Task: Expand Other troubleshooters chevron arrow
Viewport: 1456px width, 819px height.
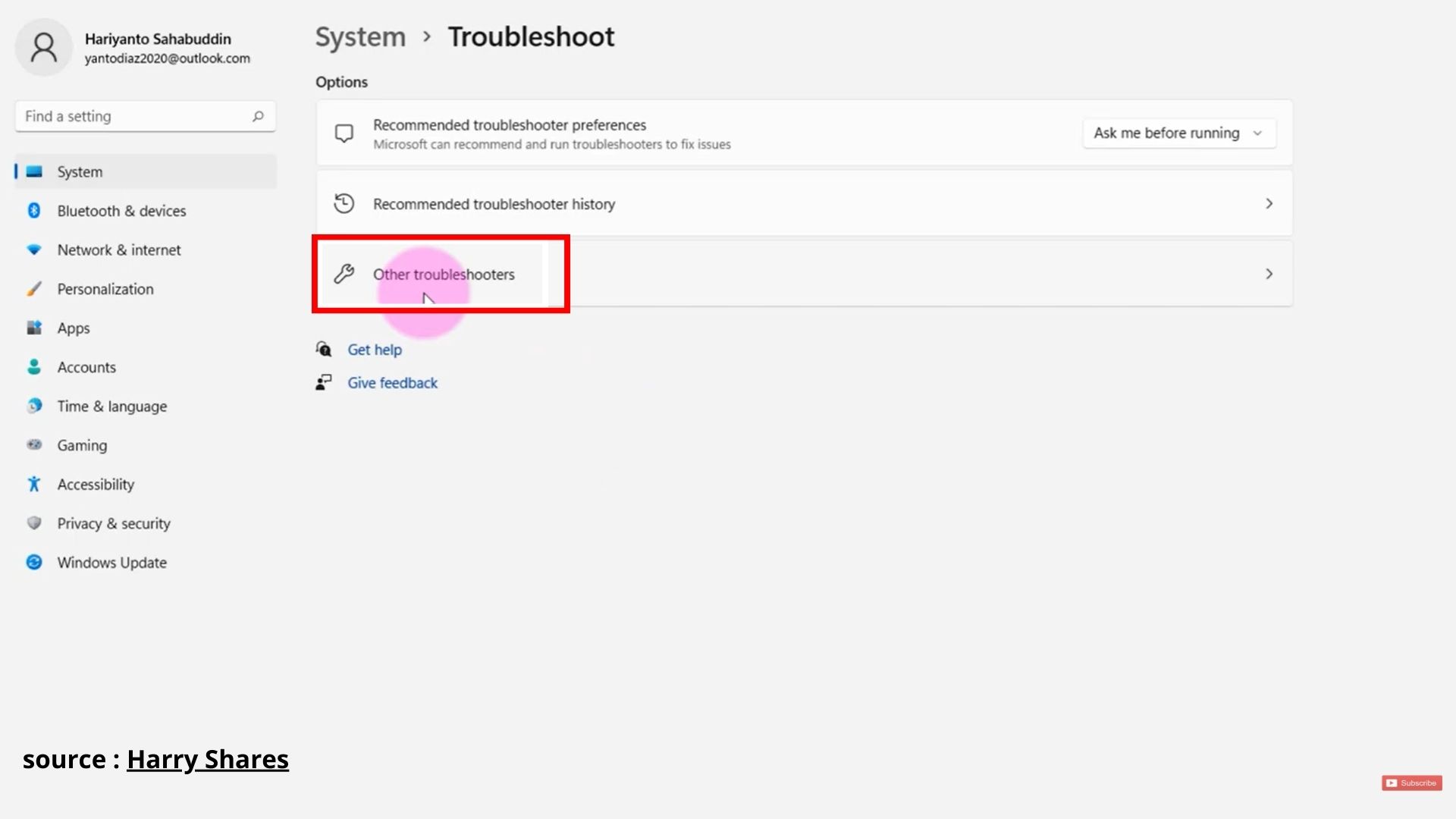Action: pos(1269,274)
